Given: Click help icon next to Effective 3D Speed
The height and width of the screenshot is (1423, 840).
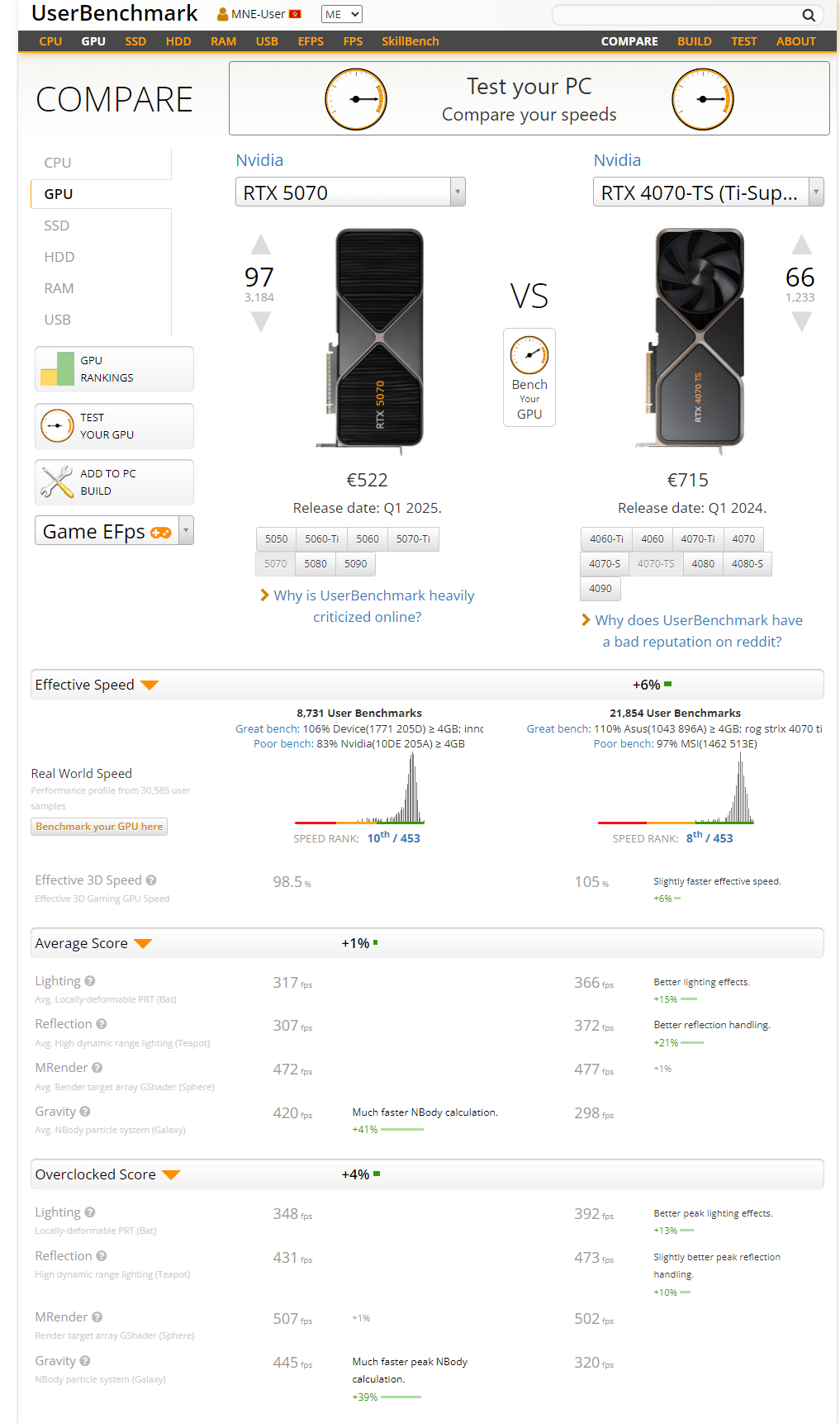Looking at the screenshot, I should pyautogui.click(x=151, y=880).
